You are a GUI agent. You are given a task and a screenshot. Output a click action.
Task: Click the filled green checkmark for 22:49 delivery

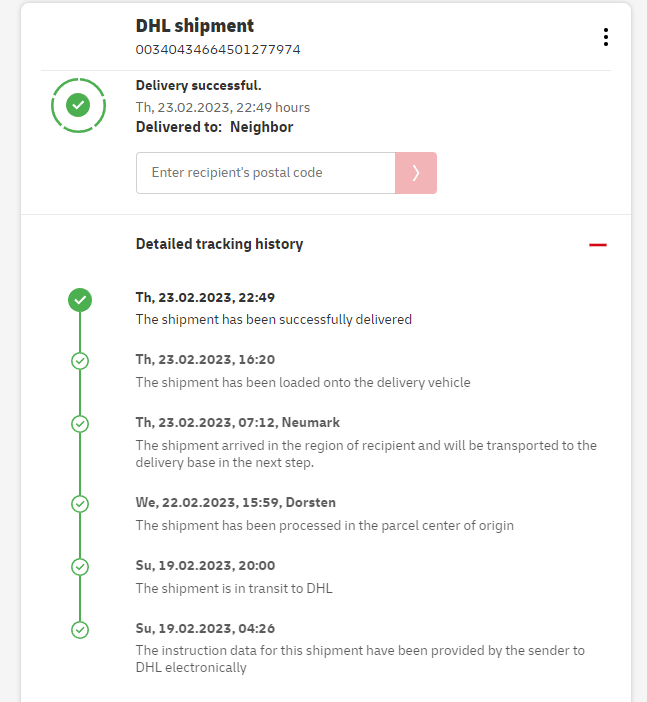(80, 298)
